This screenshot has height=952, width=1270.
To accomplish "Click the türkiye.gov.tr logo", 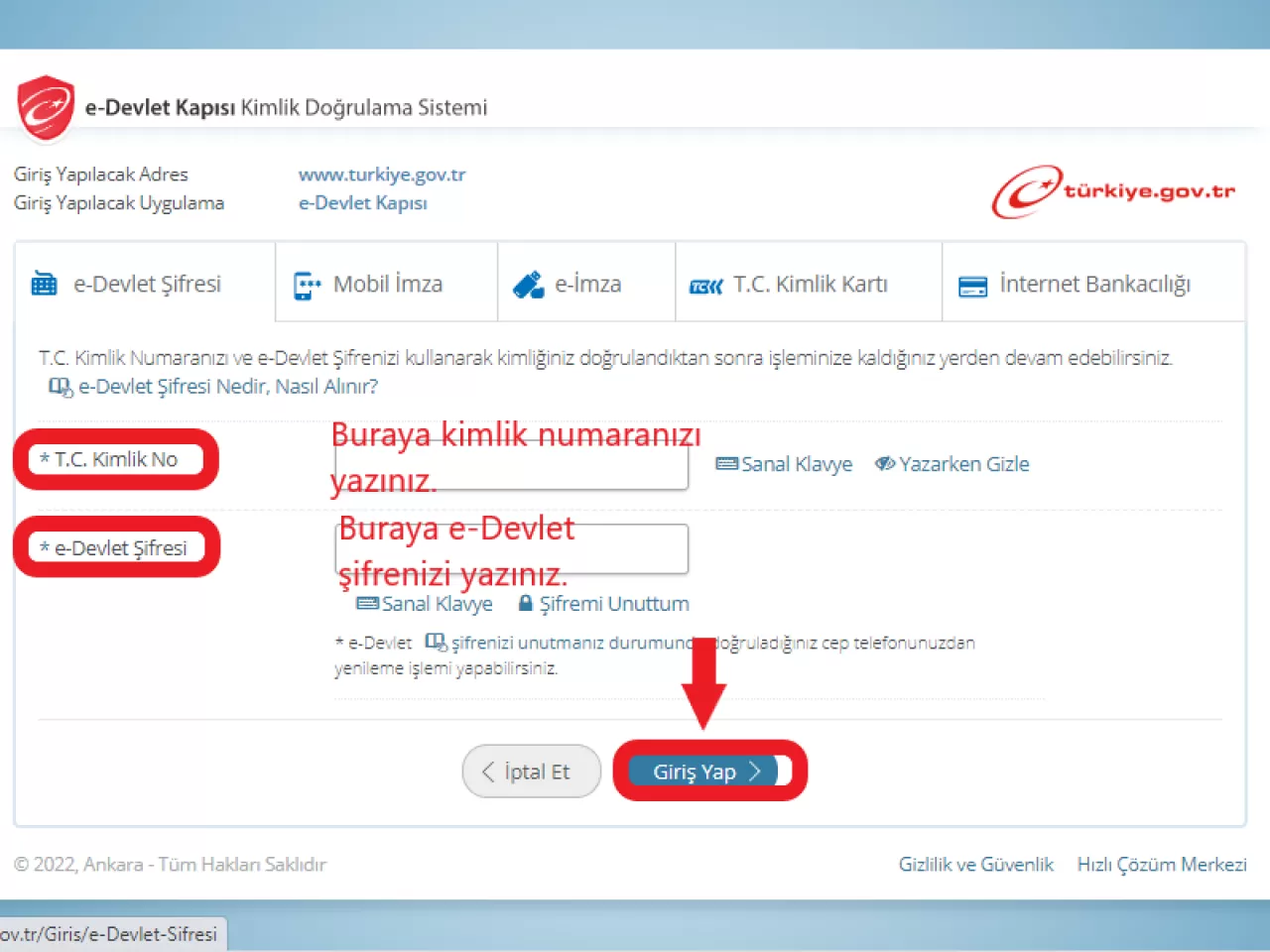I will coord(1113,191).
